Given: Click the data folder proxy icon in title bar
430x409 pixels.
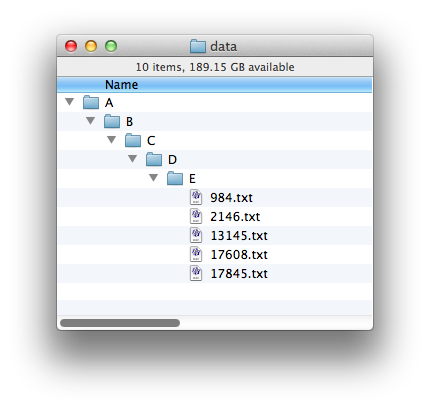Looking at the screenshot, I should (x=198, y=46).
